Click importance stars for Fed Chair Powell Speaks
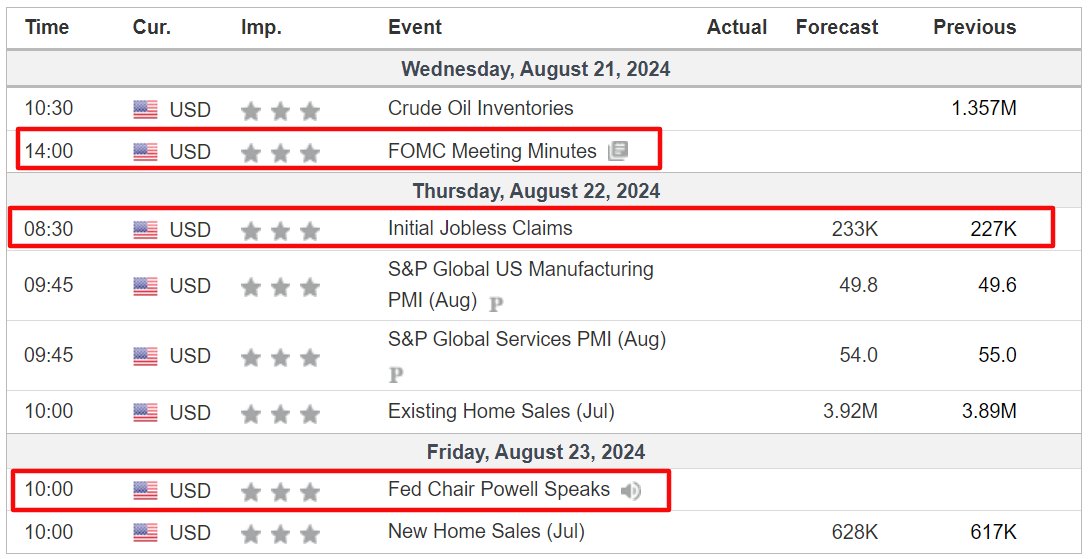 point(281,492)
